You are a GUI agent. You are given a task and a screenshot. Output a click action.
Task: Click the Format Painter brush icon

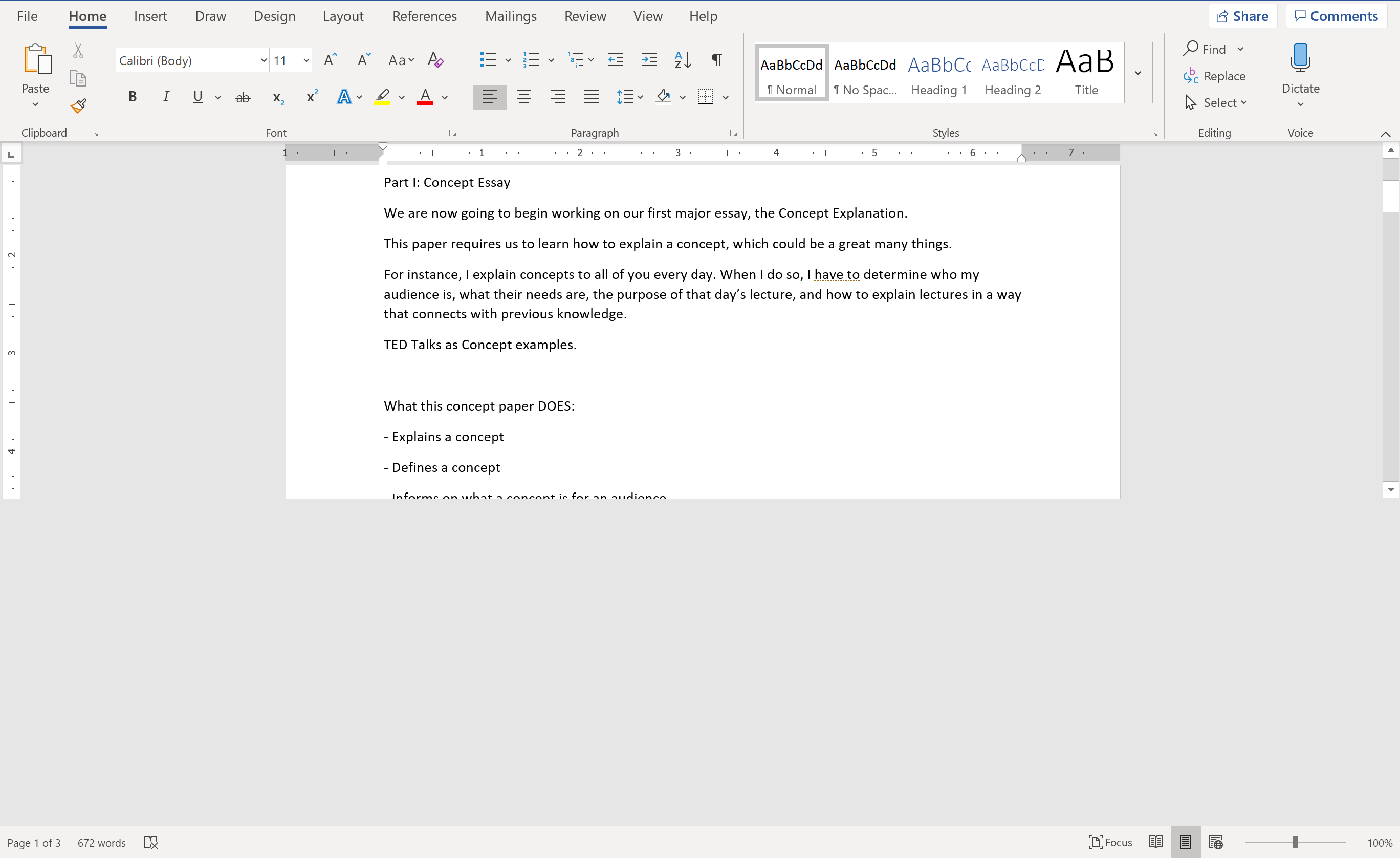(x=78, y=106)
